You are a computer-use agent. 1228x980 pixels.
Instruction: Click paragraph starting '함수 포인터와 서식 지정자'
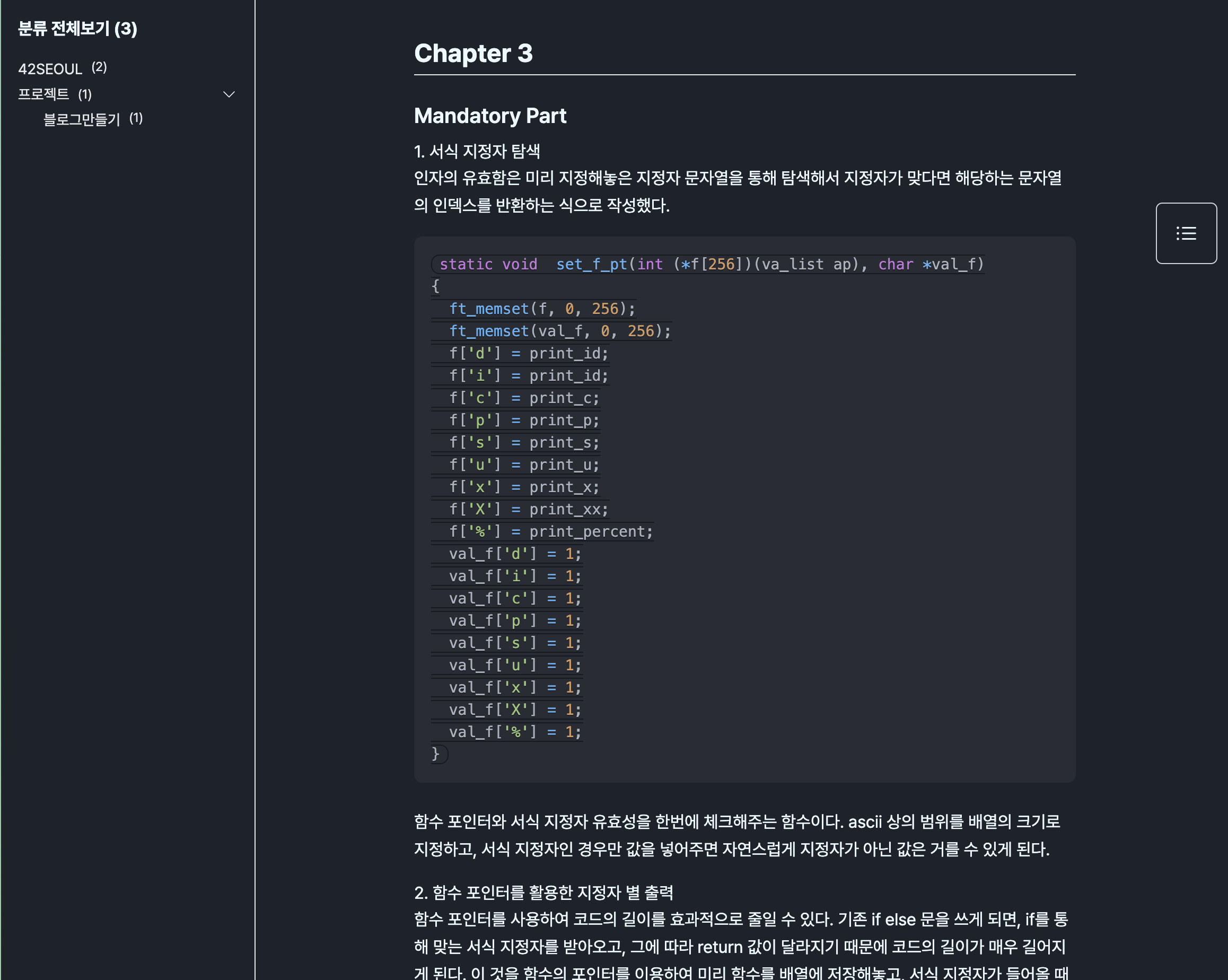tap(736, 835)
